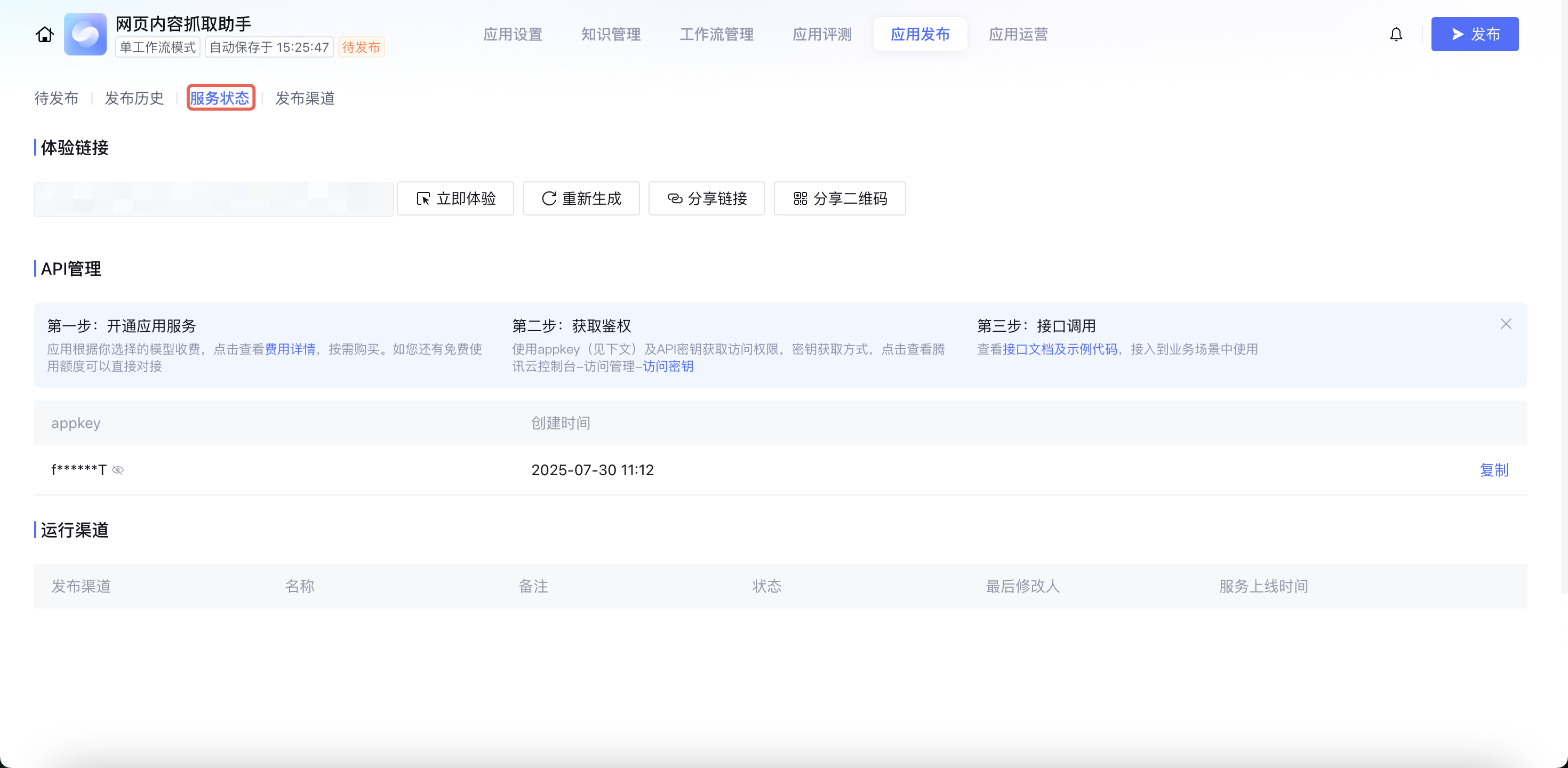Switch to 发布渠道 sub-tab
The width and height of the screenshot is (1568, 768).
(305, 99)
